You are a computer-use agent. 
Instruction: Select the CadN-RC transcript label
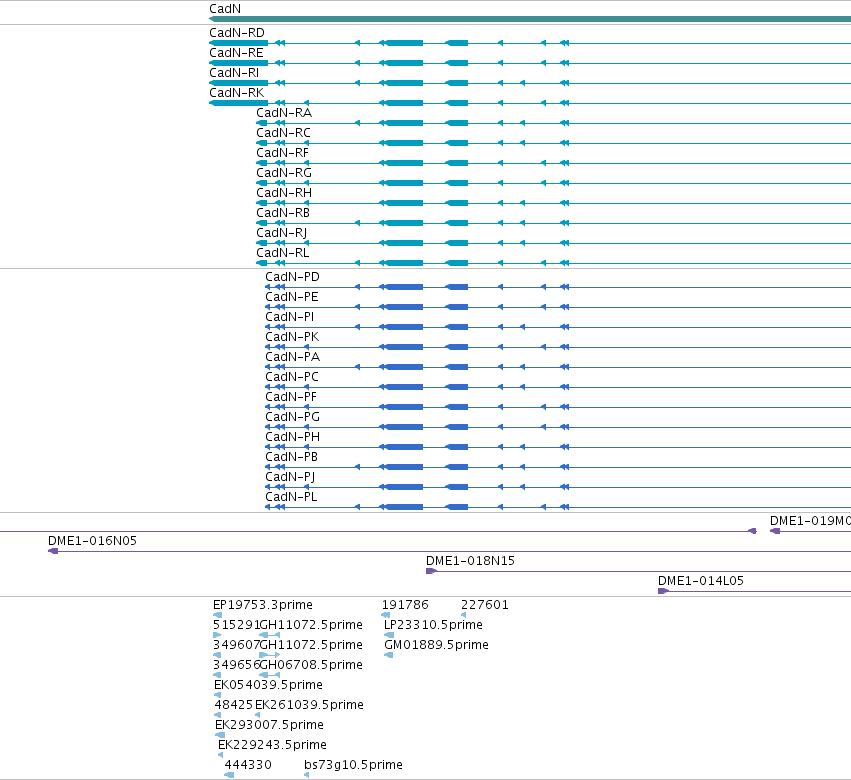coord(283,133)
